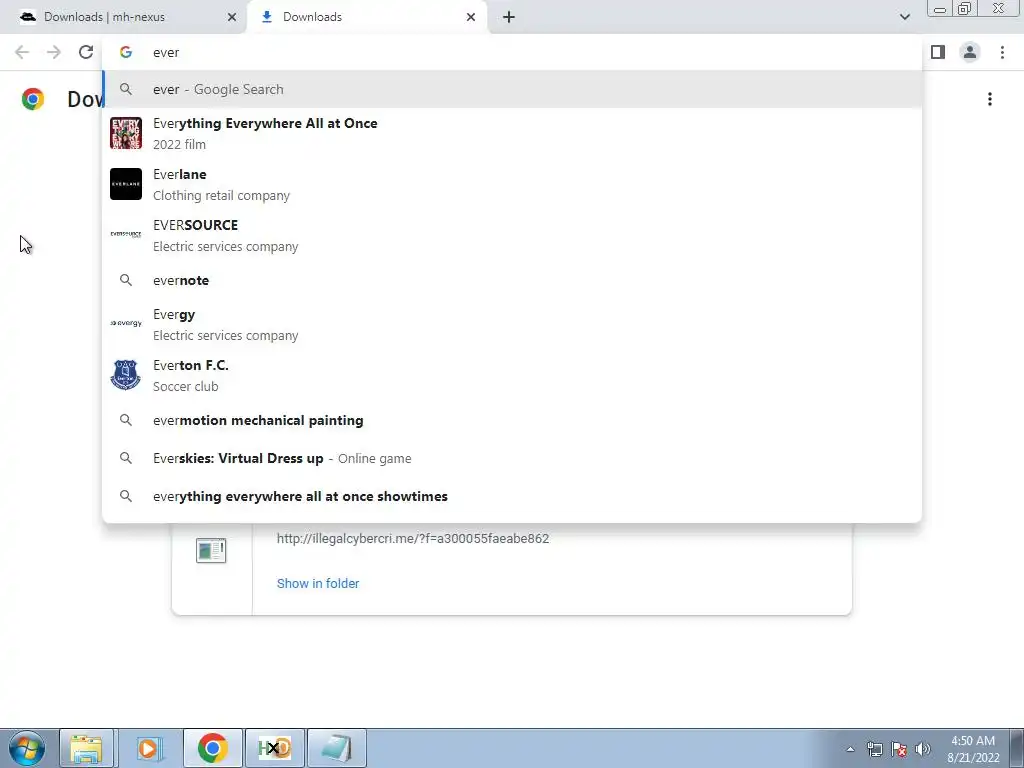Choose the EVERSOURCE suggestion
The height and width of the screenshot is (768, 1024).
(x=512, y=235)
